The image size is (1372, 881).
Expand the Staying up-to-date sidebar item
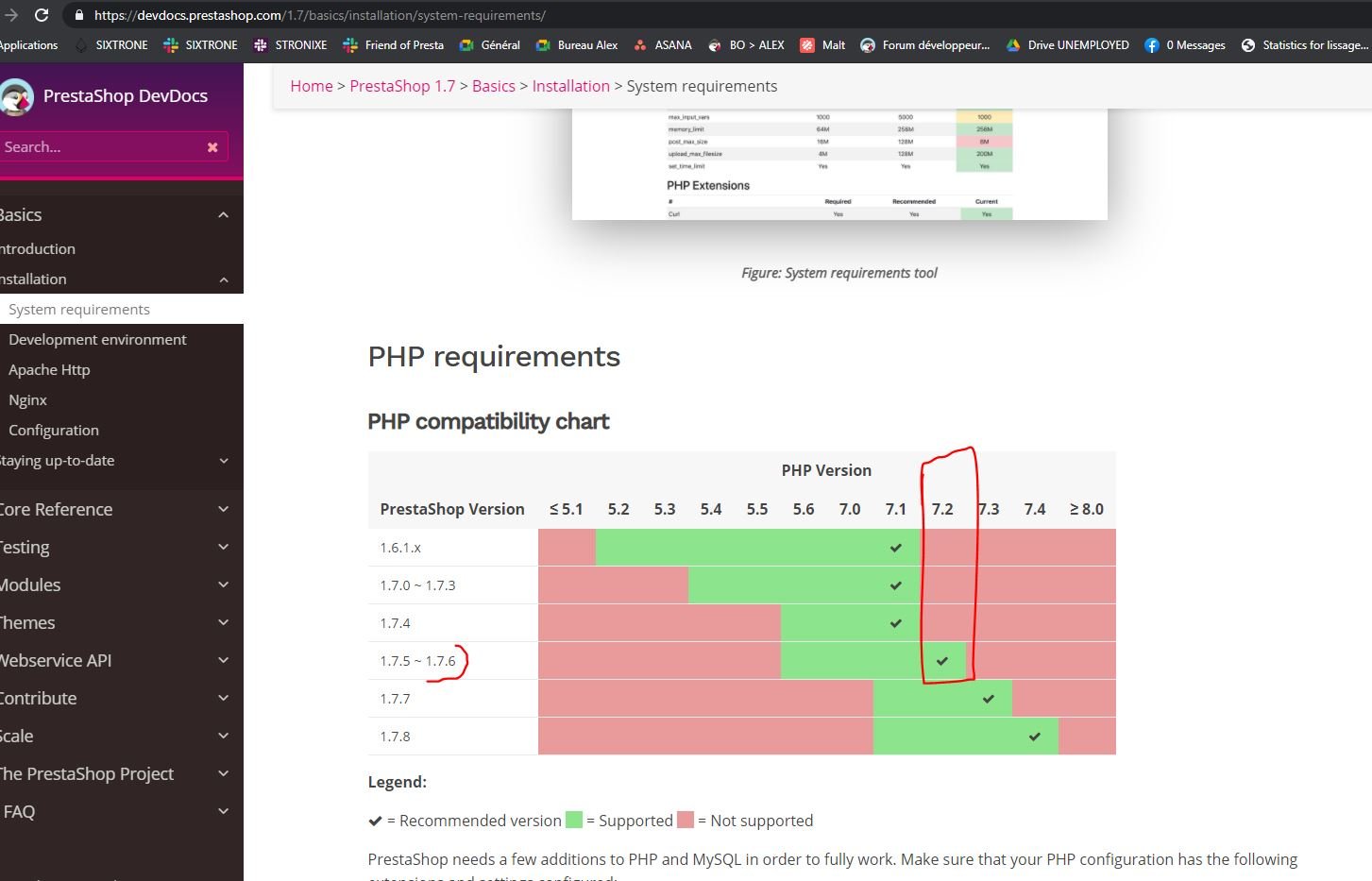click(x=224, y=461)
